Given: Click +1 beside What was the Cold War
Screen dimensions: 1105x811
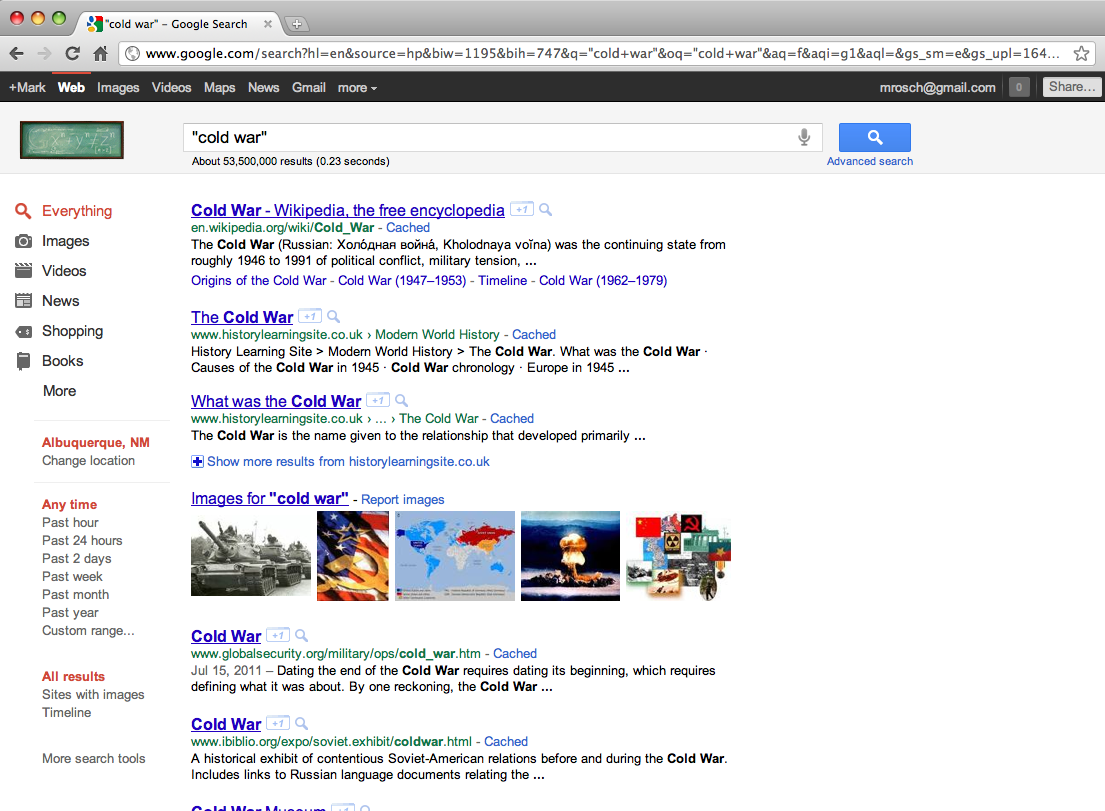Looking at the screenshot, I should [378, 400].
